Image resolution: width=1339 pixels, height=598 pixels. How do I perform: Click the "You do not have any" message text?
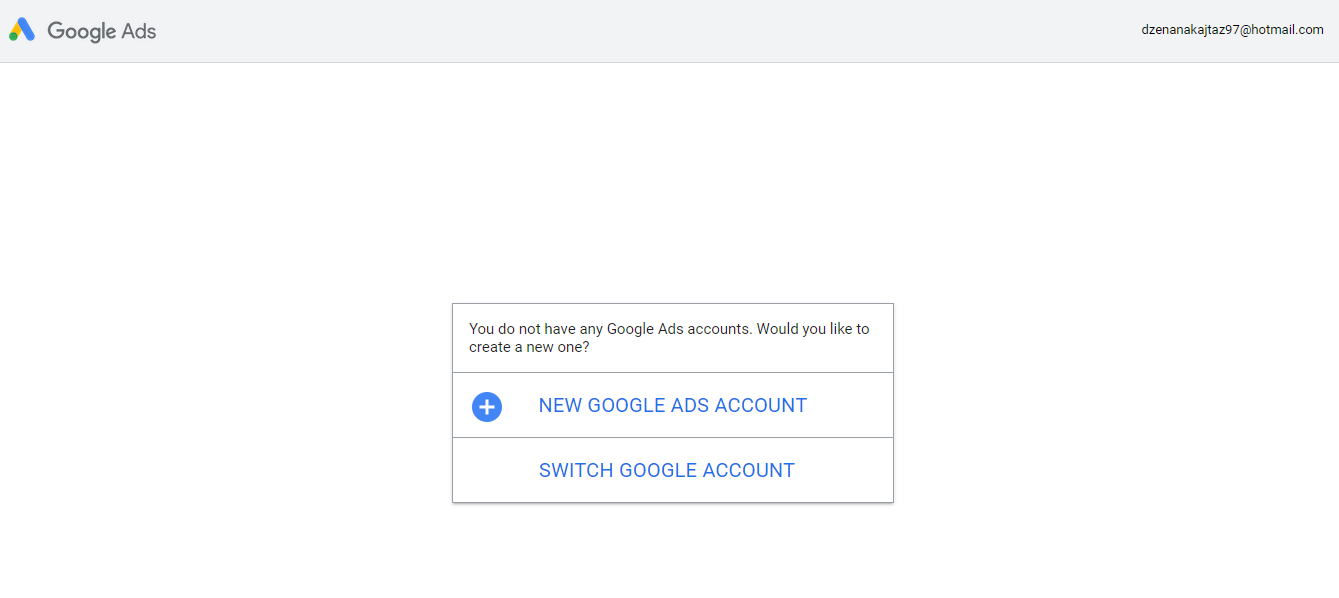(536, 329)
